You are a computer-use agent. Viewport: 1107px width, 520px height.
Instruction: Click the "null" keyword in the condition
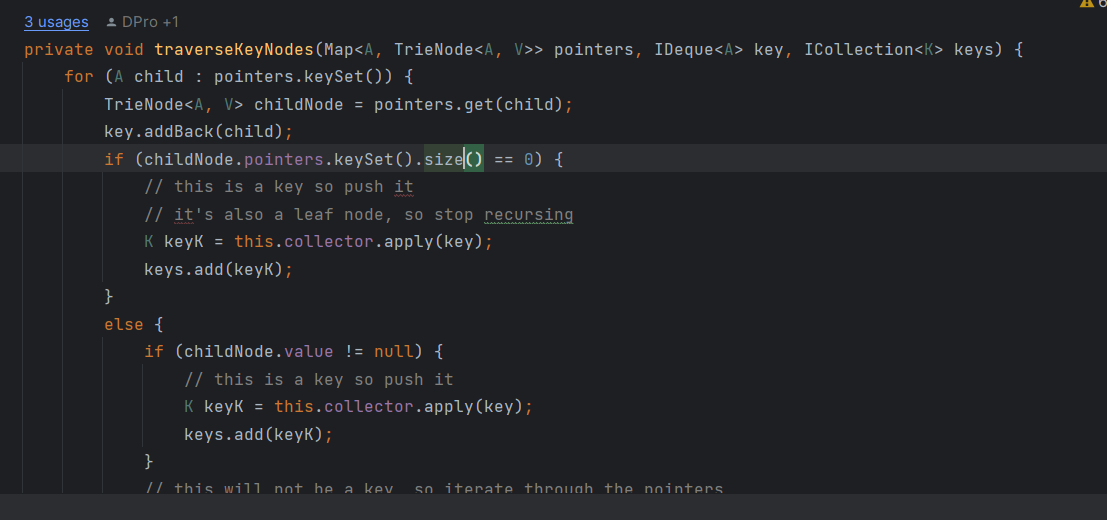click(x=394, y=351)
